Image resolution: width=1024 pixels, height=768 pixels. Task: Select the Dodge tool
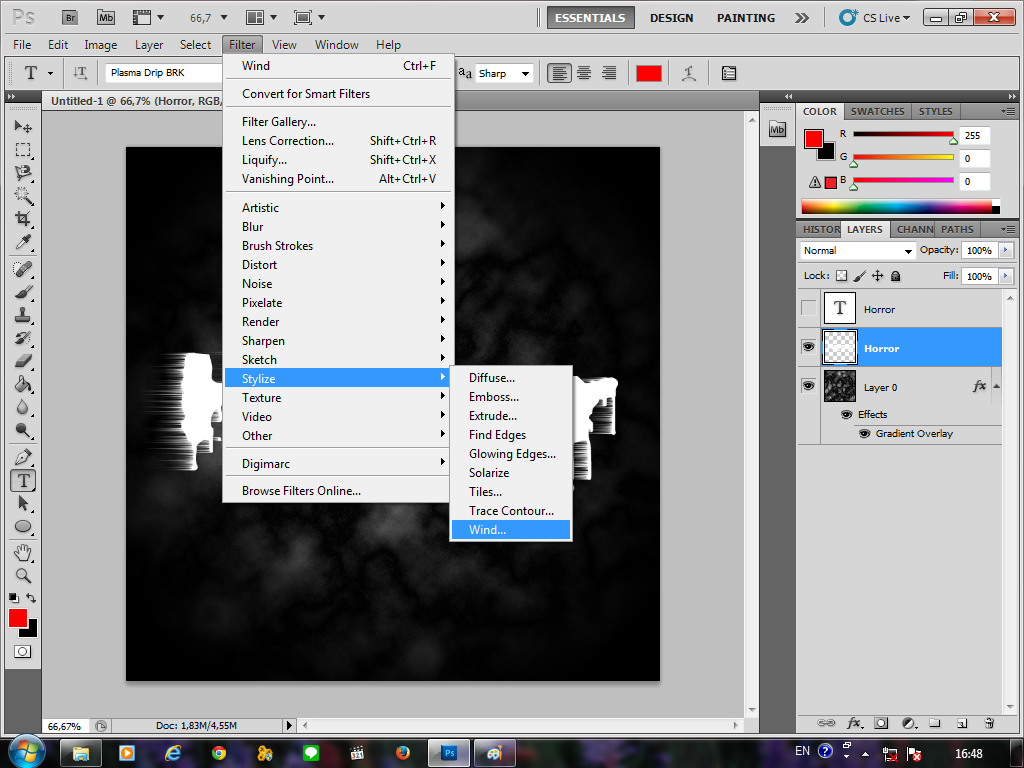point(23,430)
